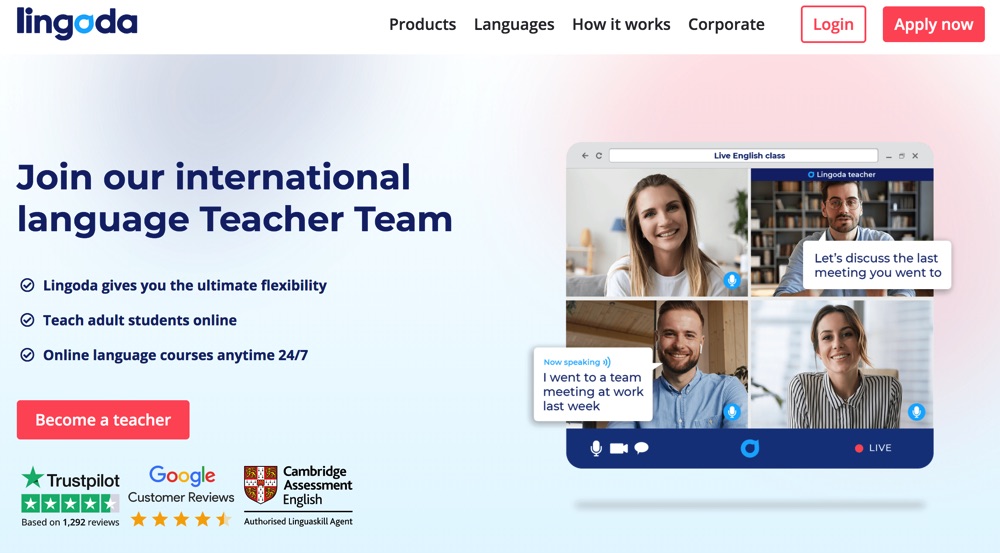Open the Corporate page
The width and height of the screenshot is (1000, 553).
[726, 24]
